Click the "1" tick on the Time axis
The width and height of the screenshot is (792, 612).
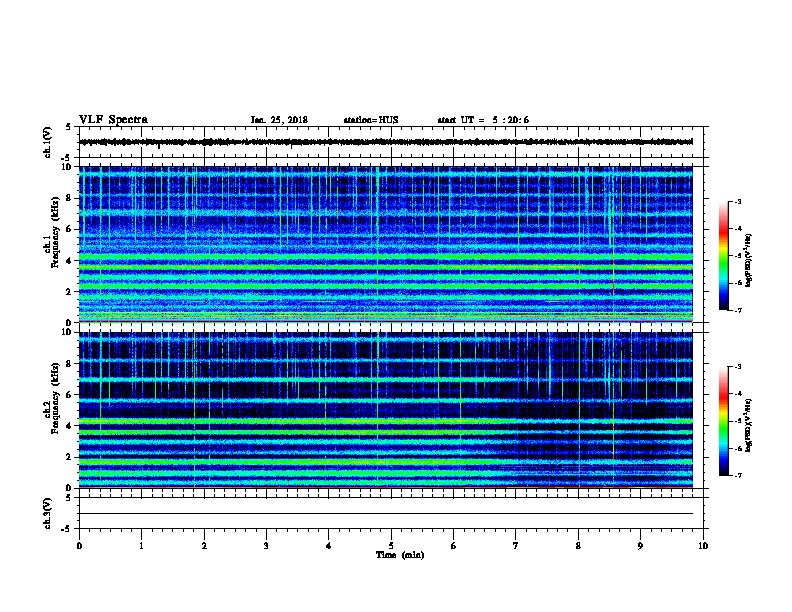coord(141,546)
